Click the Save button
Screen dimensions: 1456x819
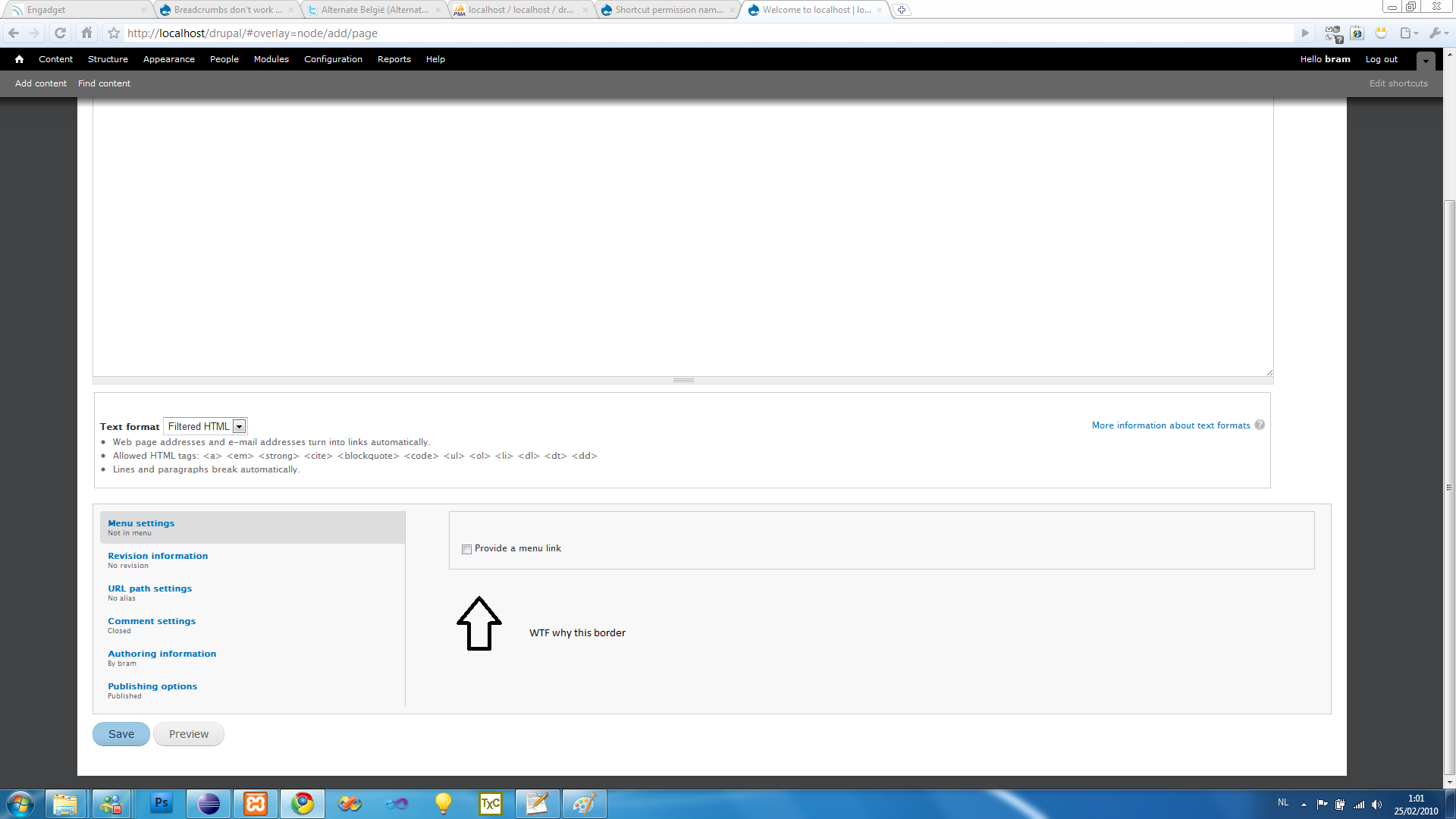(x=121, y=734)
